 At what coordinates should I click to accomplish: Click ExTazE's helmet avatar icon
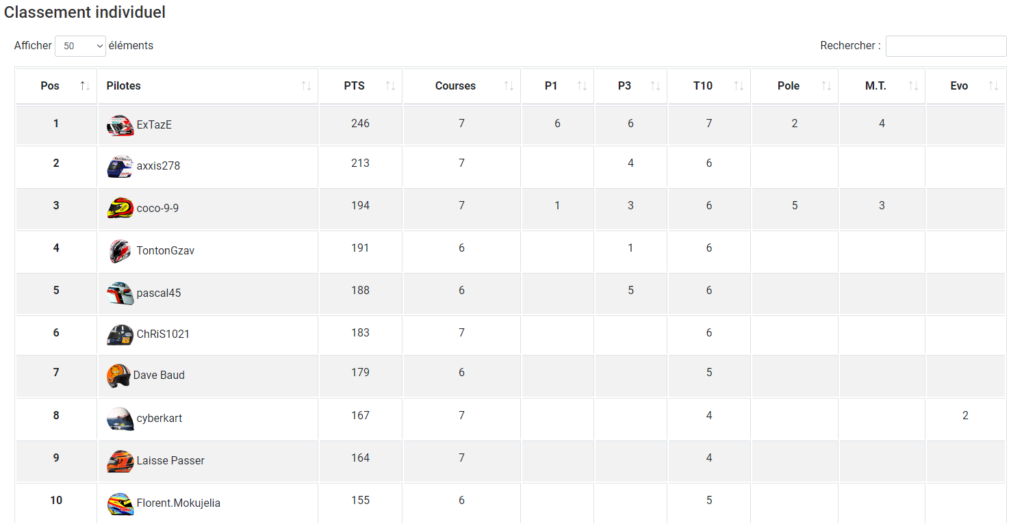120,125
